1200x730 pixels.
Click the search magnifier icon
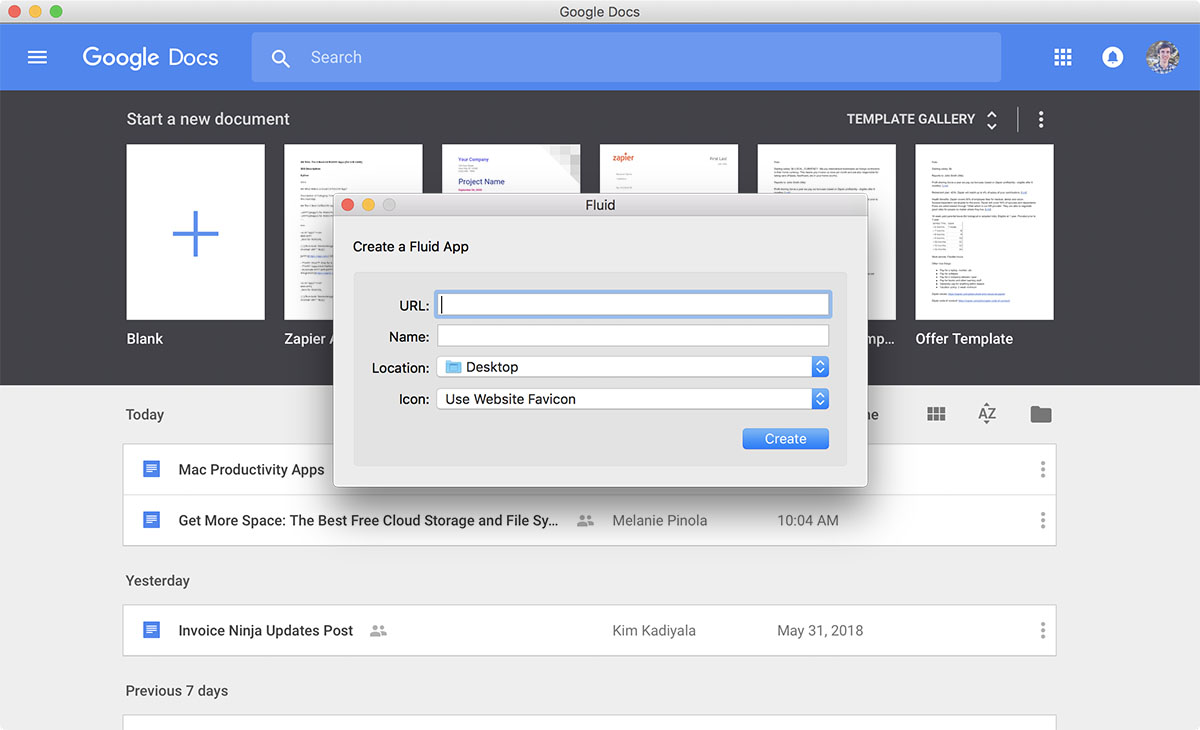pos(281,58)
